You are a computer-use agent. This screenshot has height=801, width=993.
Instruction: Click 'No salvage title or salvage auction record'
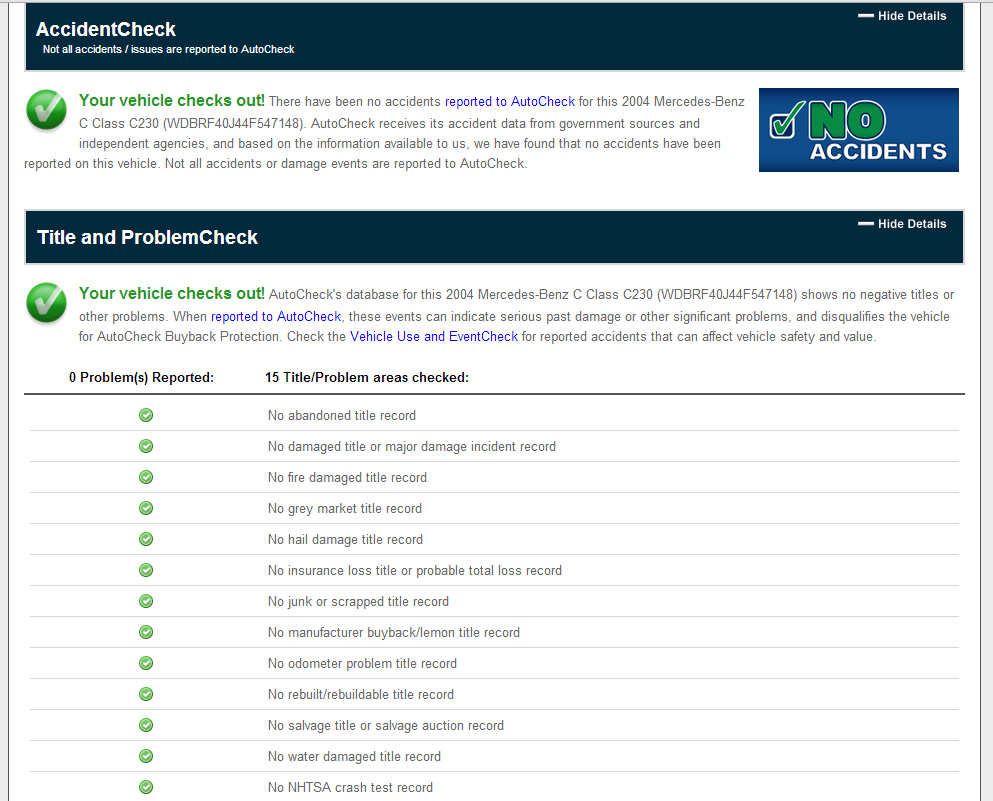[x=386, y=726]
